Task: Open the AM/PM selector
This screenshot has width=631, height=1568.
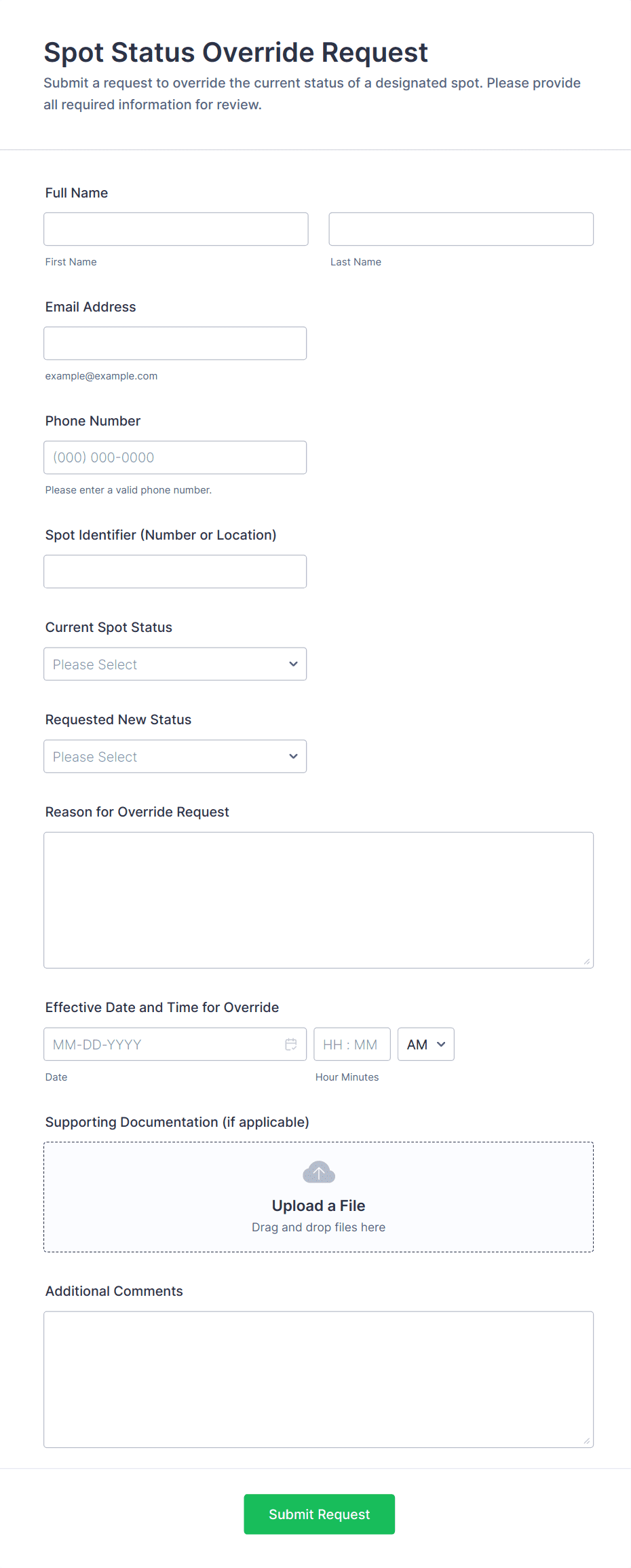Action: click(x=426, y=1045)
